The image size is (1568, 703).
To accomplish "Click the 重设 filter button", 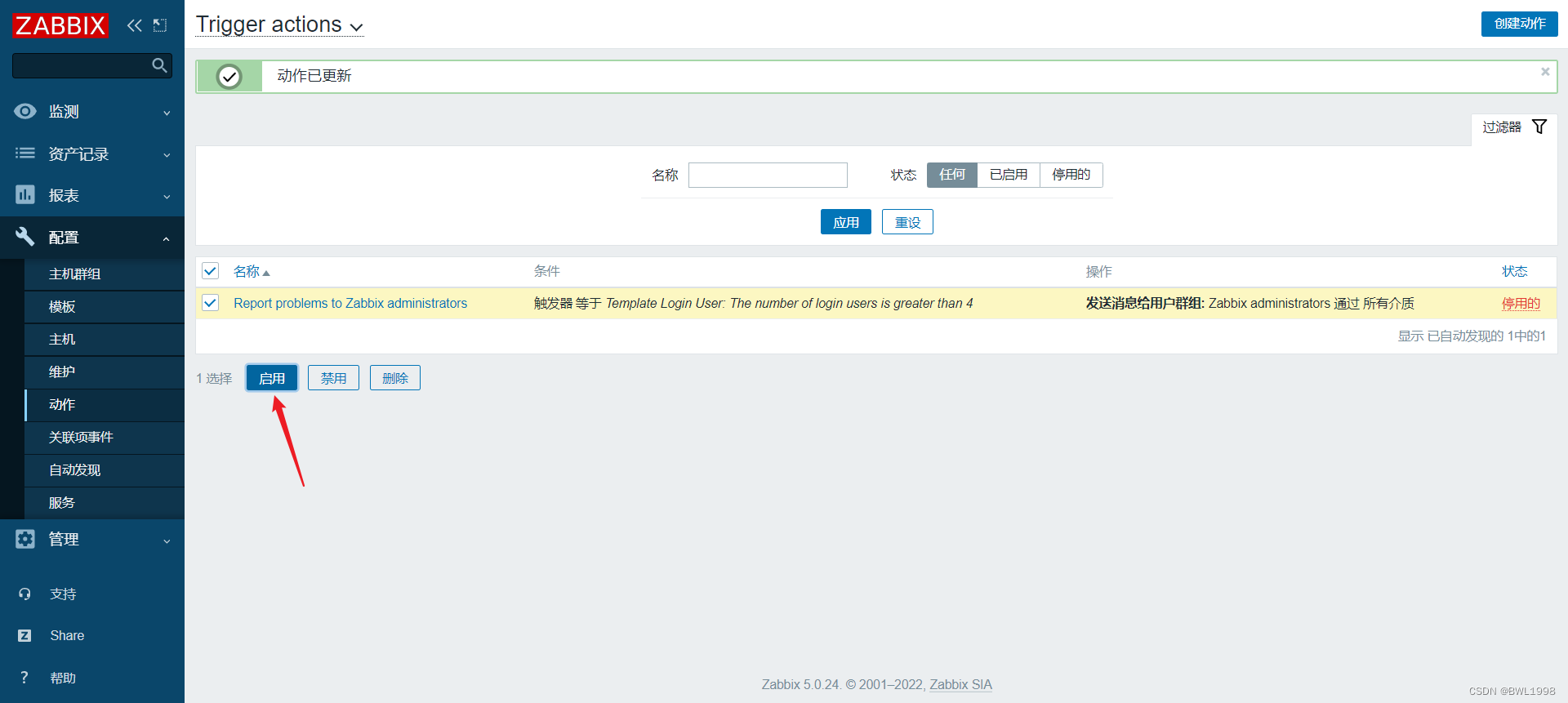I will point(907,222).
